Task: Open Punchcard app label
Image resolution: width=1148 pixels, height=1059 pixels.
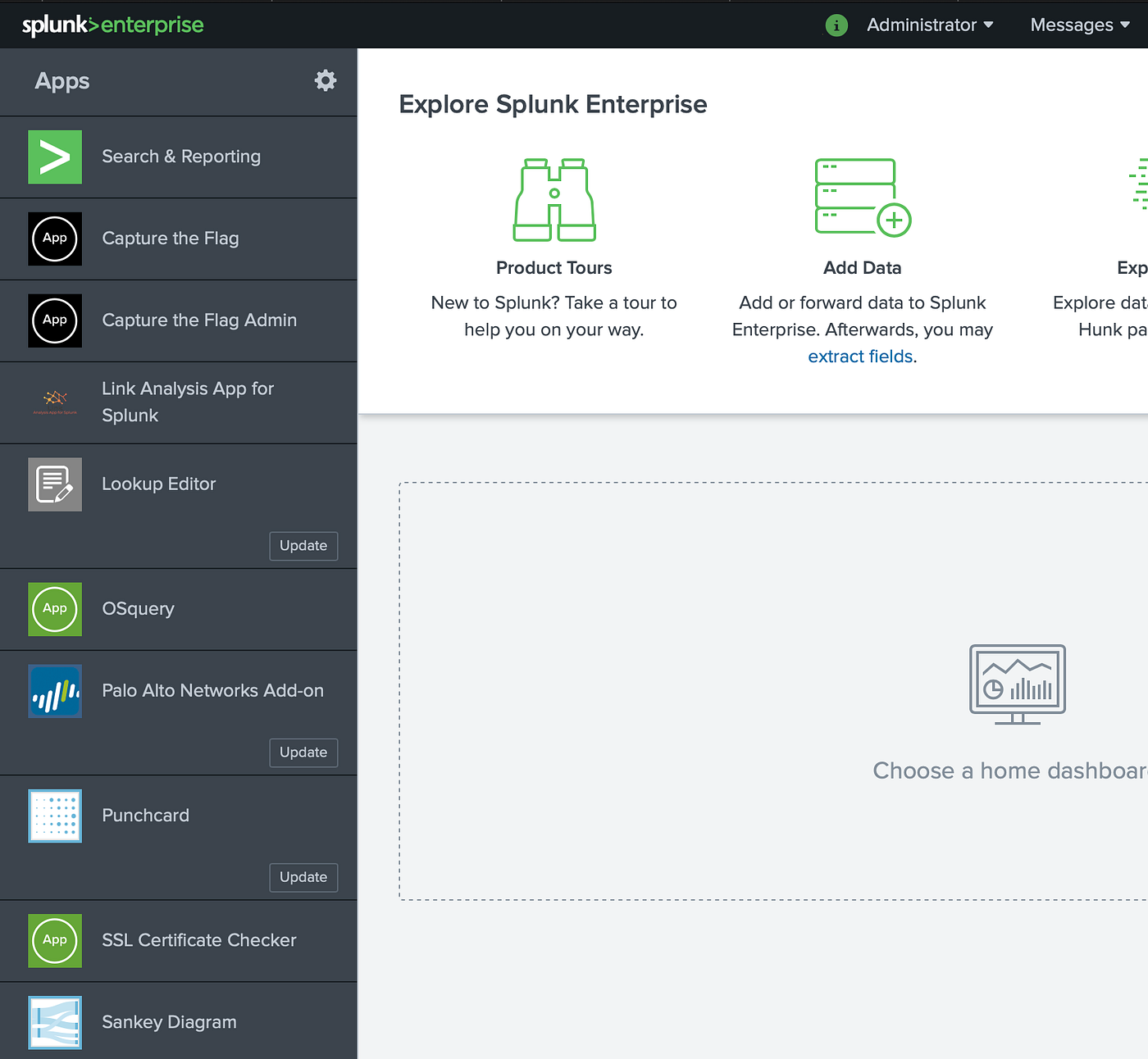Action: coord(146,816)
